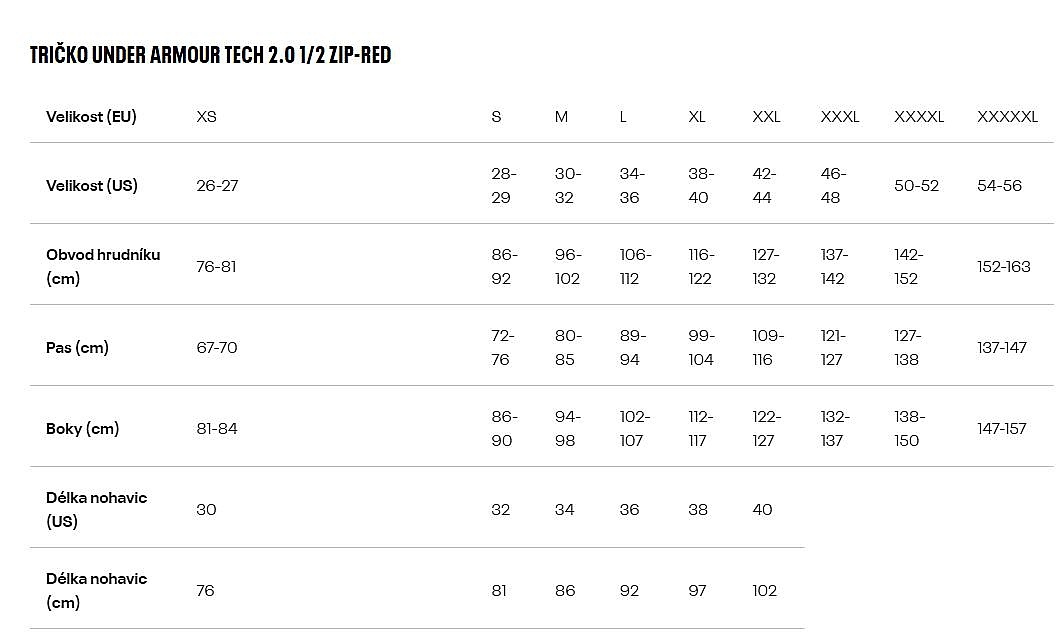Click the XXL size column header
The width and height of the screenshot is (1059, 644).
tap(766, 117)
